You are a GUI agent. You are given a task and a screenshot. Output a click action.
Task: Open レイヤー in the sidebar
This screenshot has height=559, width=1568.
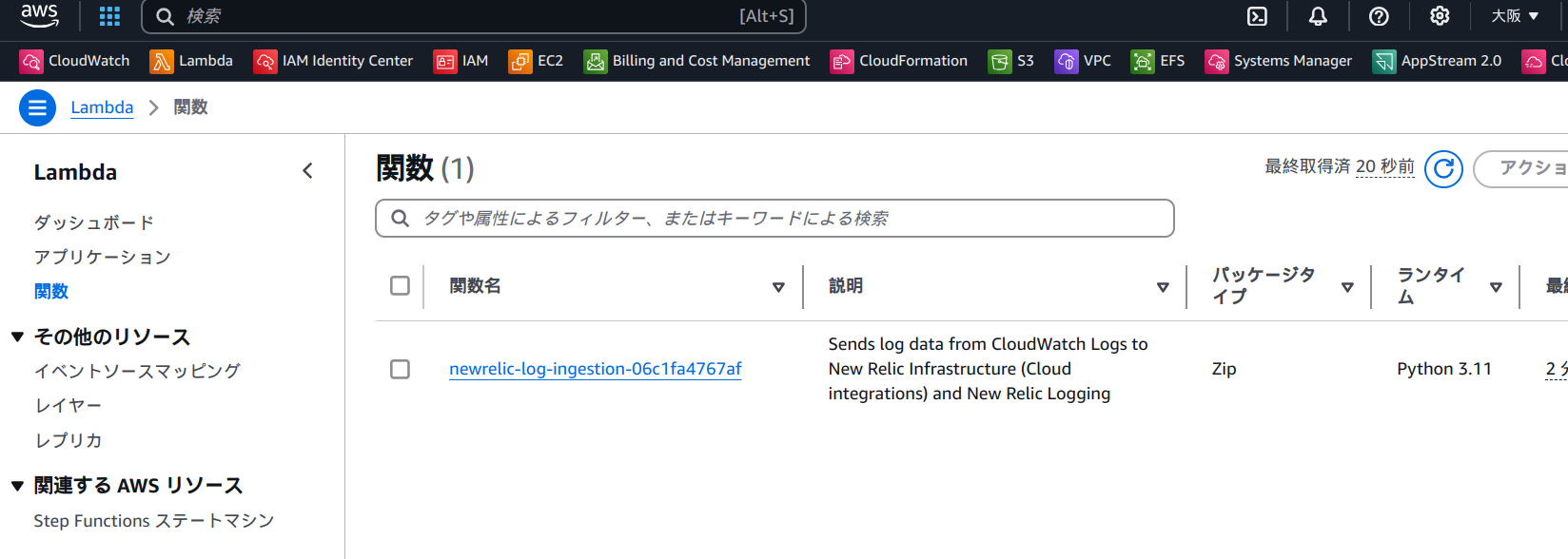68,405
